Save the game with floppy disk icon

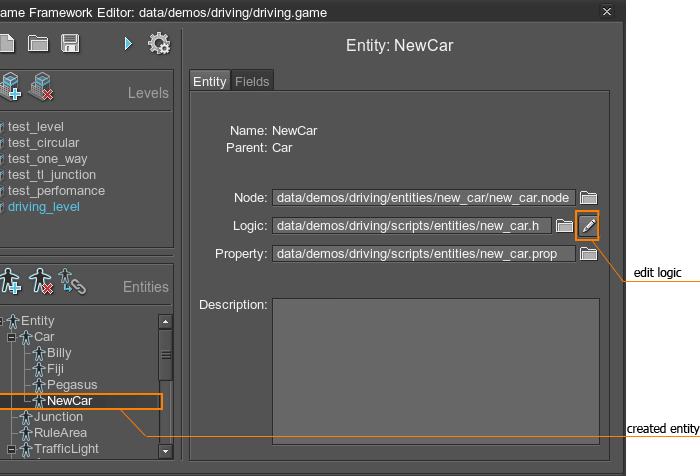[70, 43]
